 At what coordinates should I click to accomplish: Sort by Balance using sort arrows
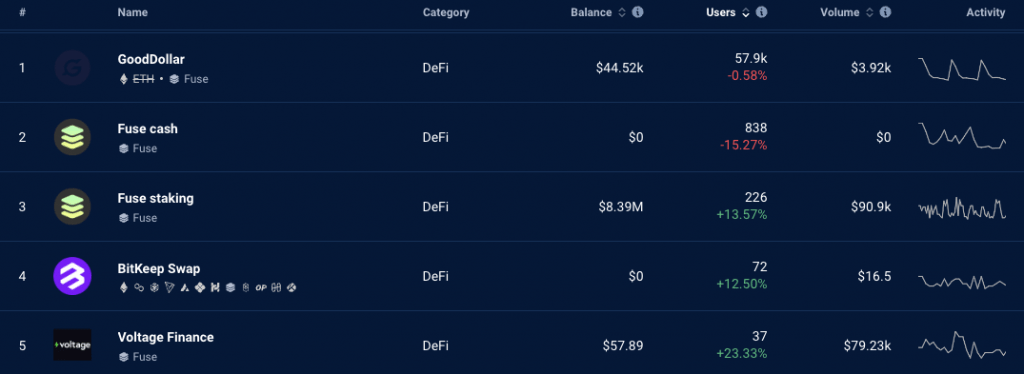622,12
